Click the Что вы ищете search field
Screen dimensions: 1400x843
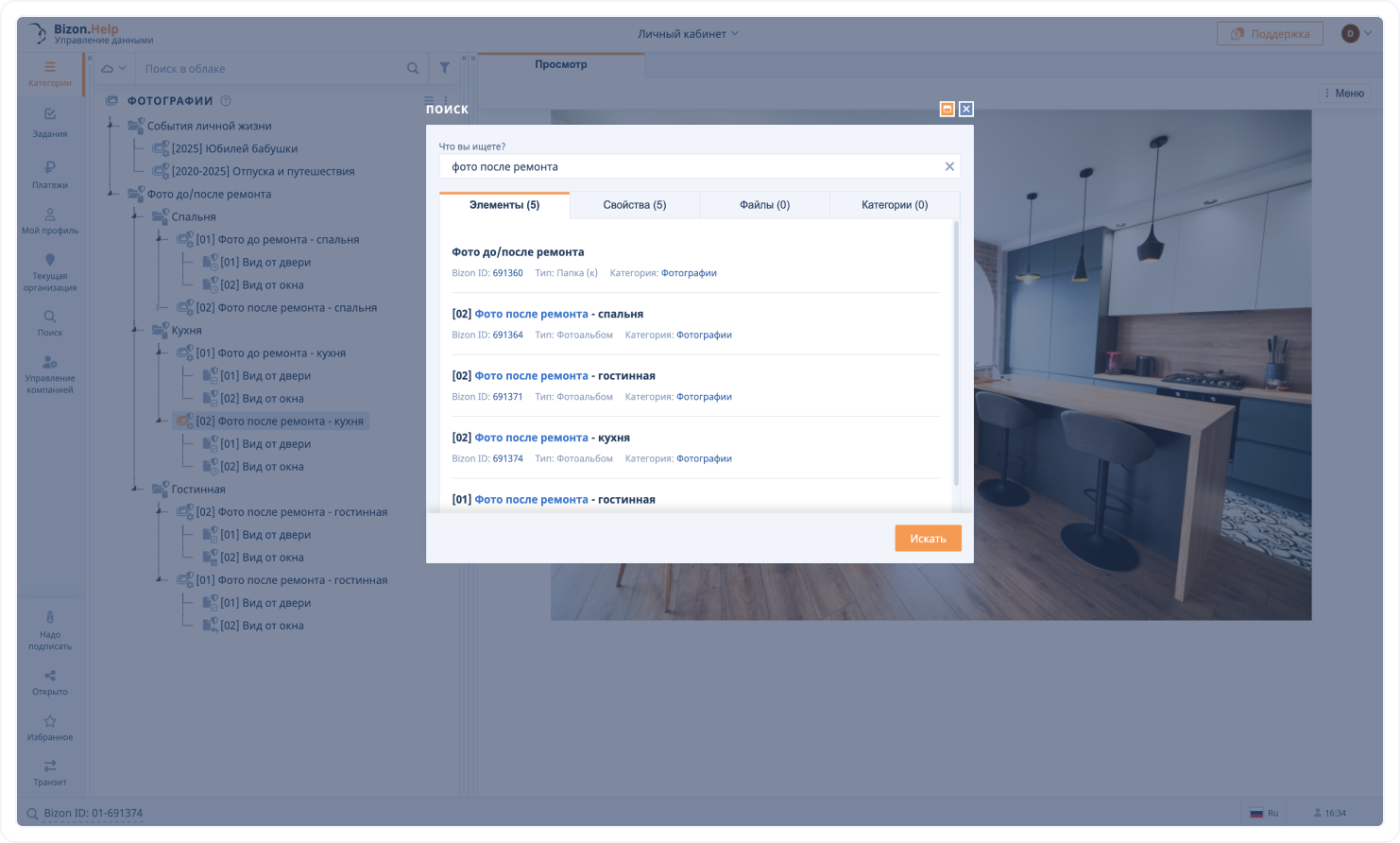point(690,166)
